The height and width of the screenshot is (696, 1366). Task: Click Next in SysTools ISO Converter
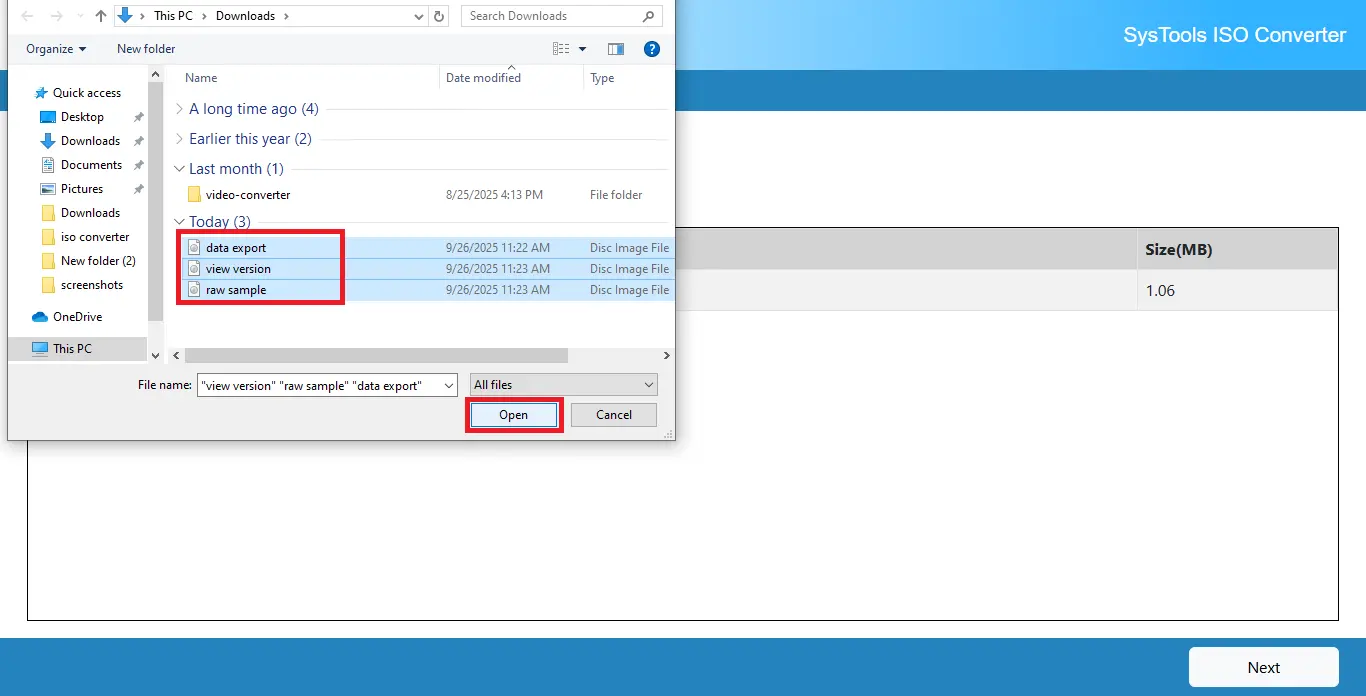1264,668
